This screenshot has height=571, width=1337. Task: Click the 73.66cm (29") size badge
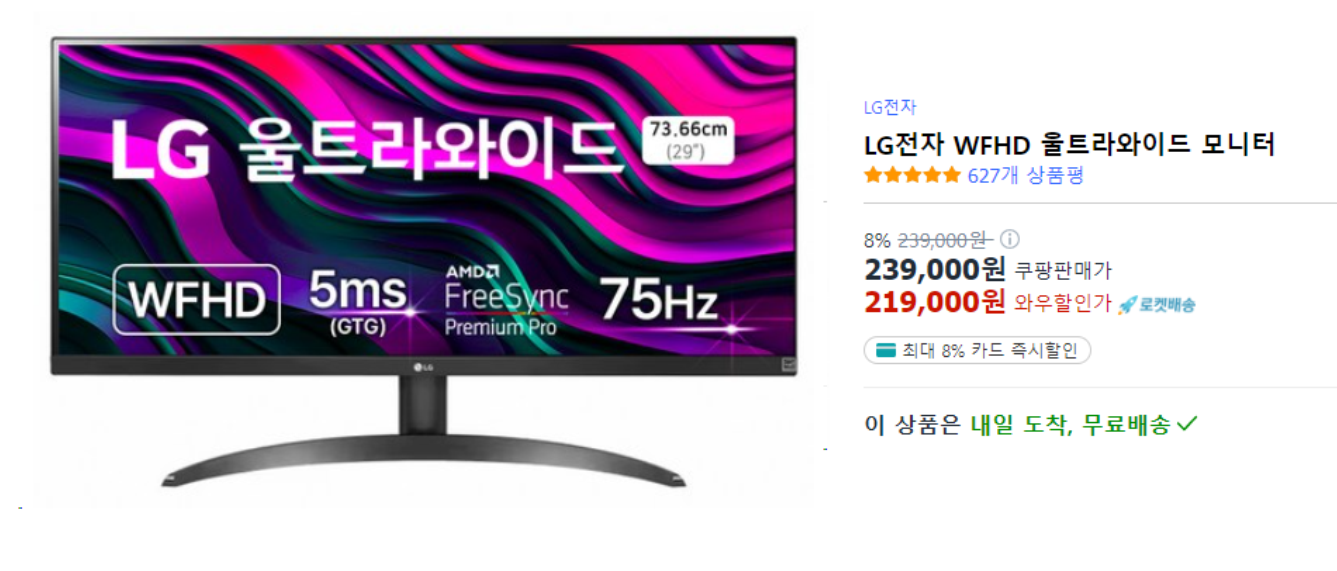(688, 140)
